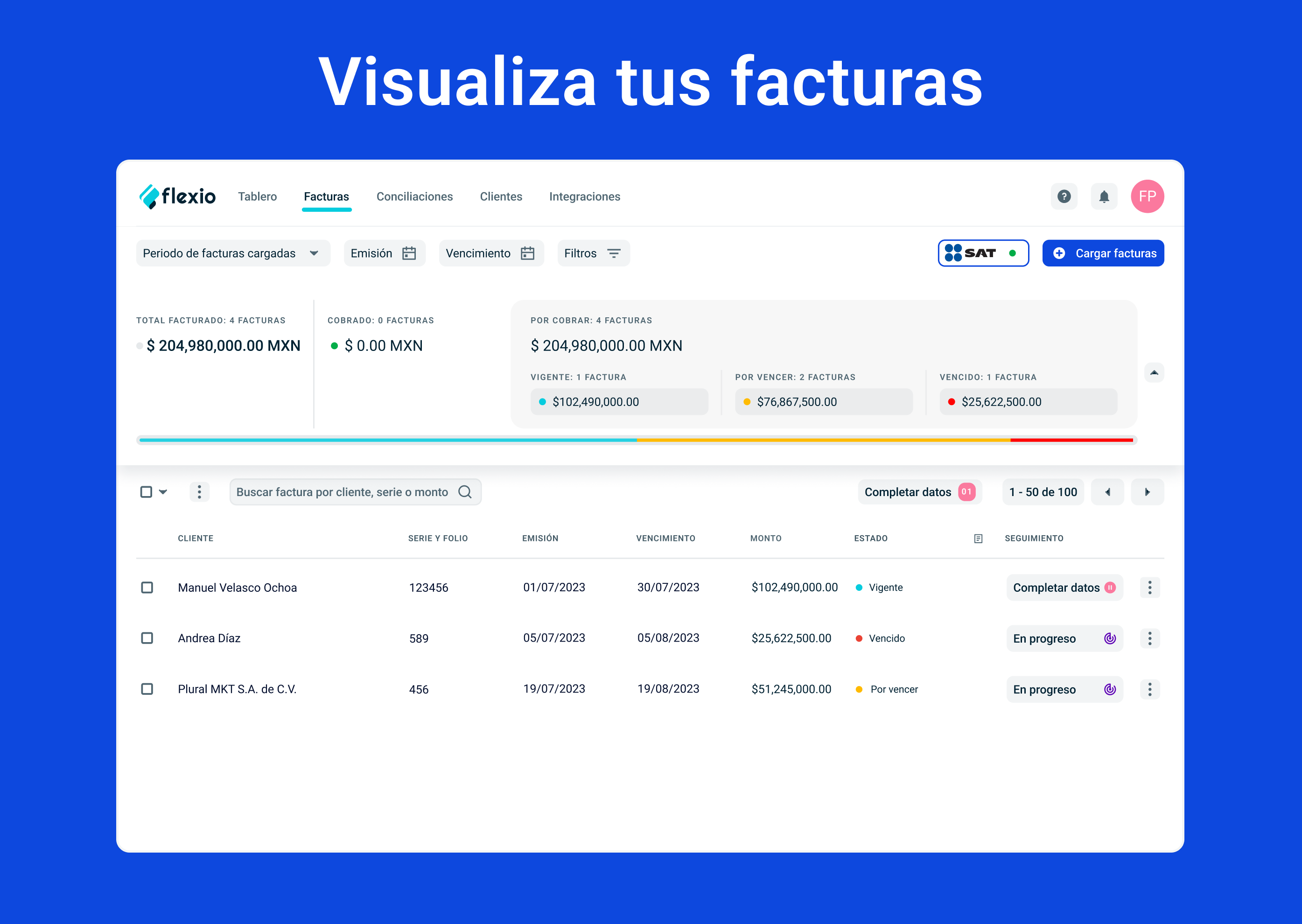This screenshot has height=924, width=1302.
Task: Collapse the summary panel with the chevron
Action: [1154, 373]
